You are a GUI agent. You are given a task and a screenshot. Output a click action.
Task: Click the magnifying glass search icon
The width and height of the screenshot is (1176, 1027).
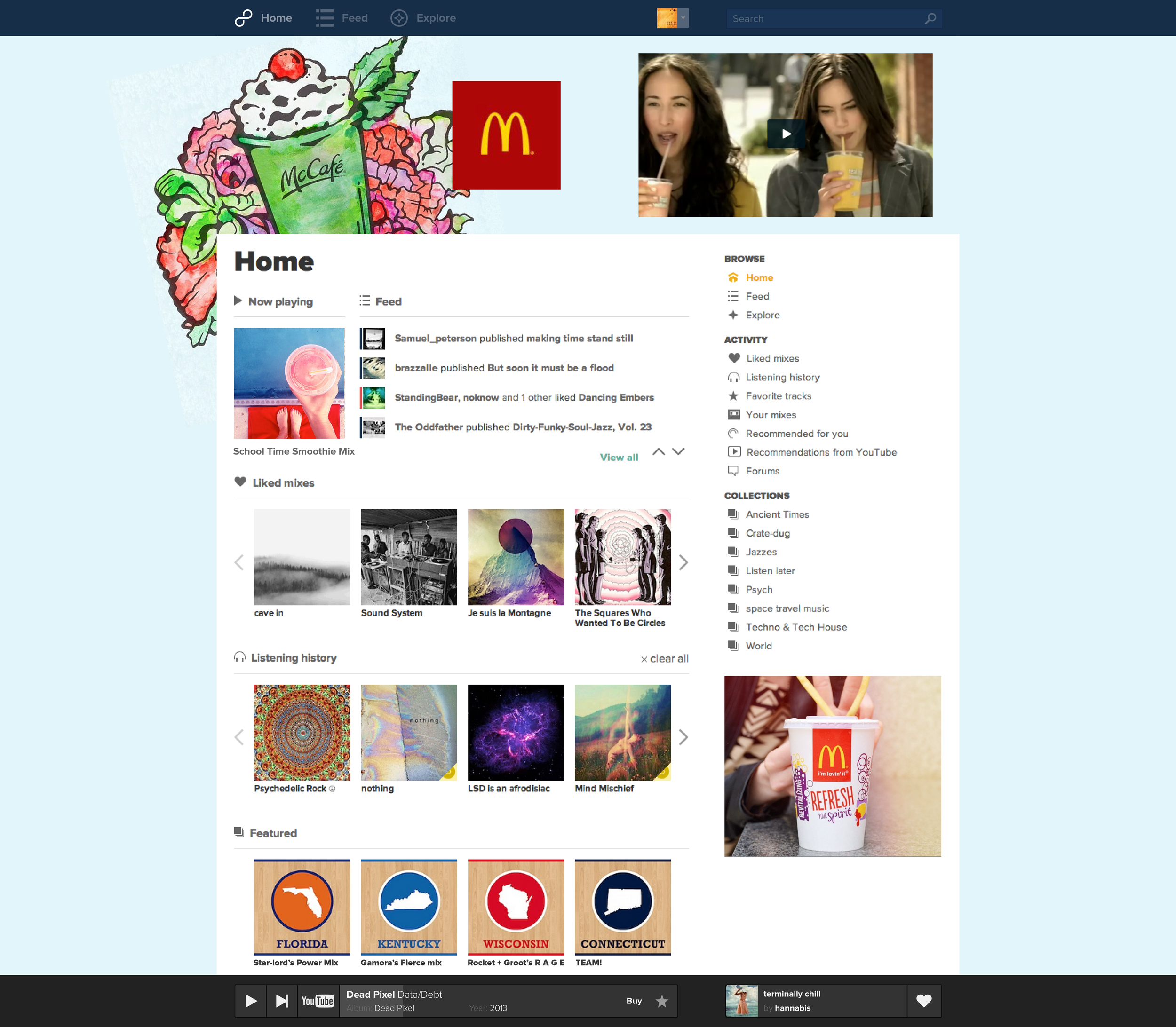pyautogui.click(x=930, y=19)
